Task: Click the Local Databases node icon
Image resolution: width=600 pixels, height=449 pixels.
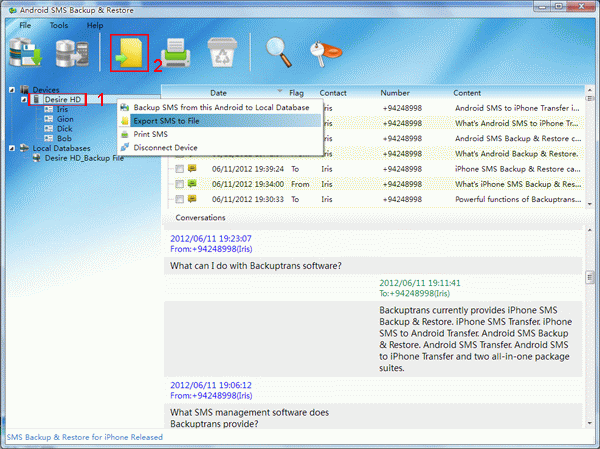Action: click(x=24, y=148)
